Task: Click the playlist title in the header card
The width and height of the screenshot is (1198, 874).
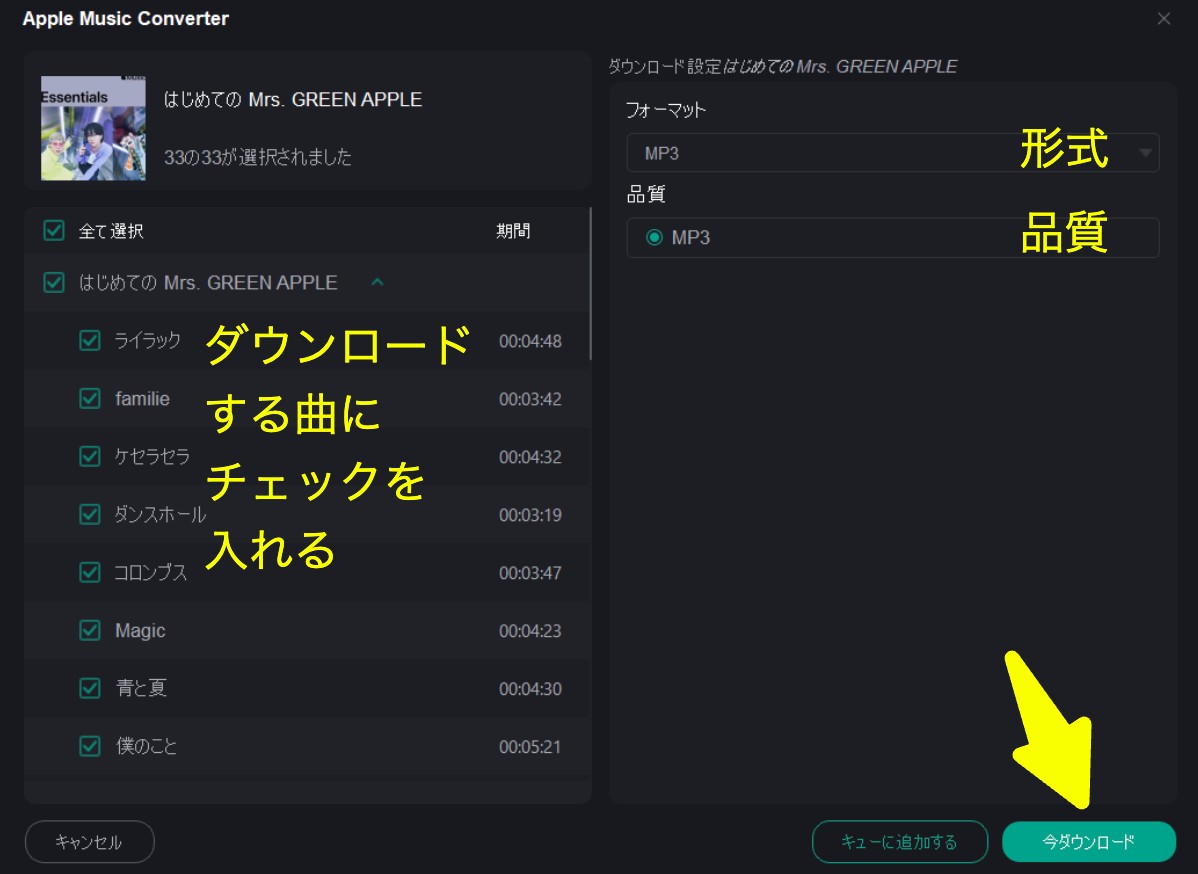Action: (293, 99)
